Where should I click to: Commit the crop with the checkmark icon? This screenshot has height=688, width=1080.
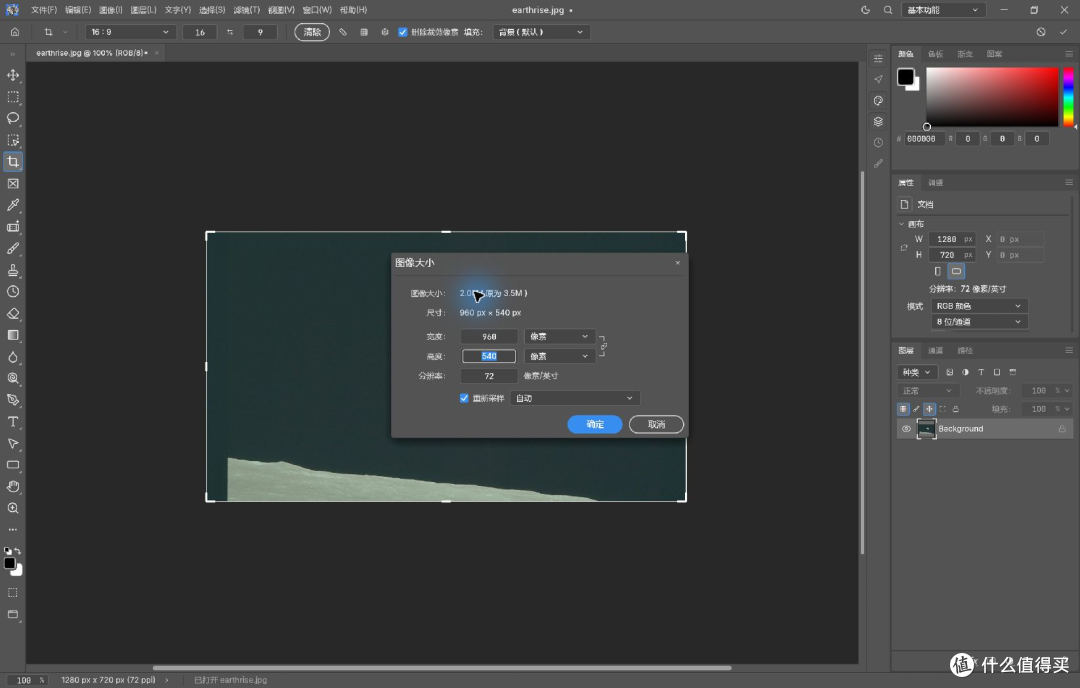pos(1063,32)
